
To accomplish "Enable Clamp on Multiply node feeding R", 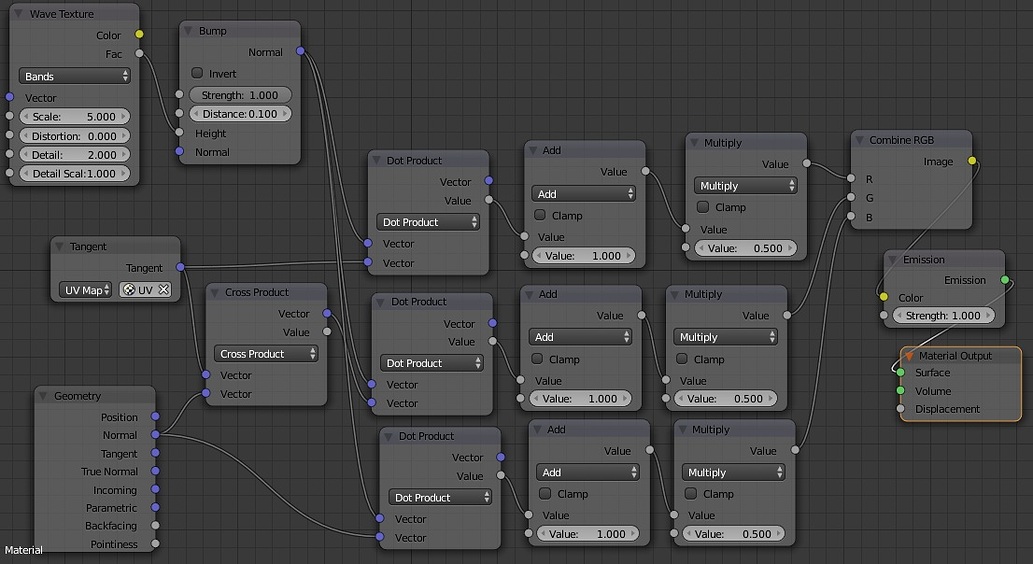I will 703,207.
